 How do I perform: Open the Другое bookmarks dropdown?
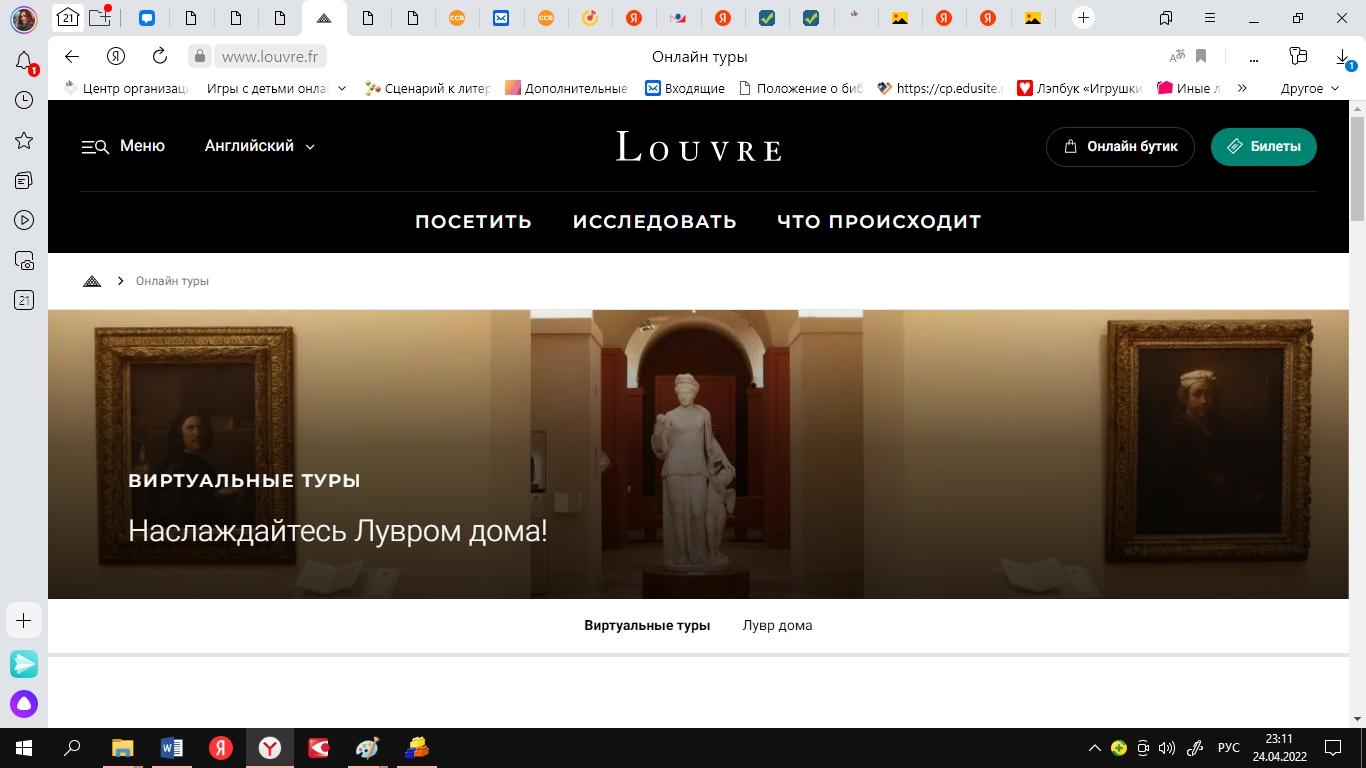pos(1310,88)
